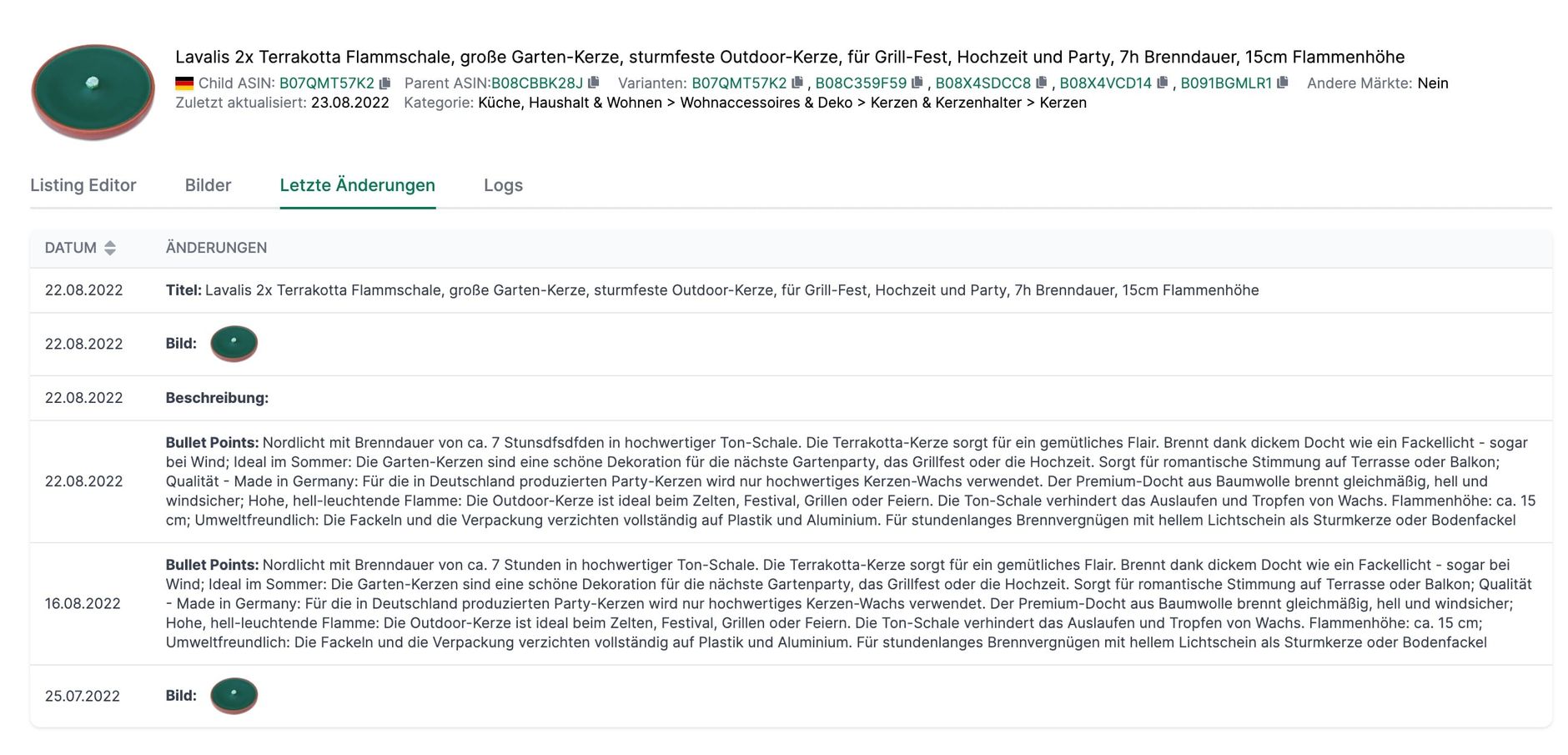1568x755 pixels.
Task: Copy variant ASIN B08X4SDCC8 with the copy icon
Action: pyautogui.click(x=1041, y=83)
